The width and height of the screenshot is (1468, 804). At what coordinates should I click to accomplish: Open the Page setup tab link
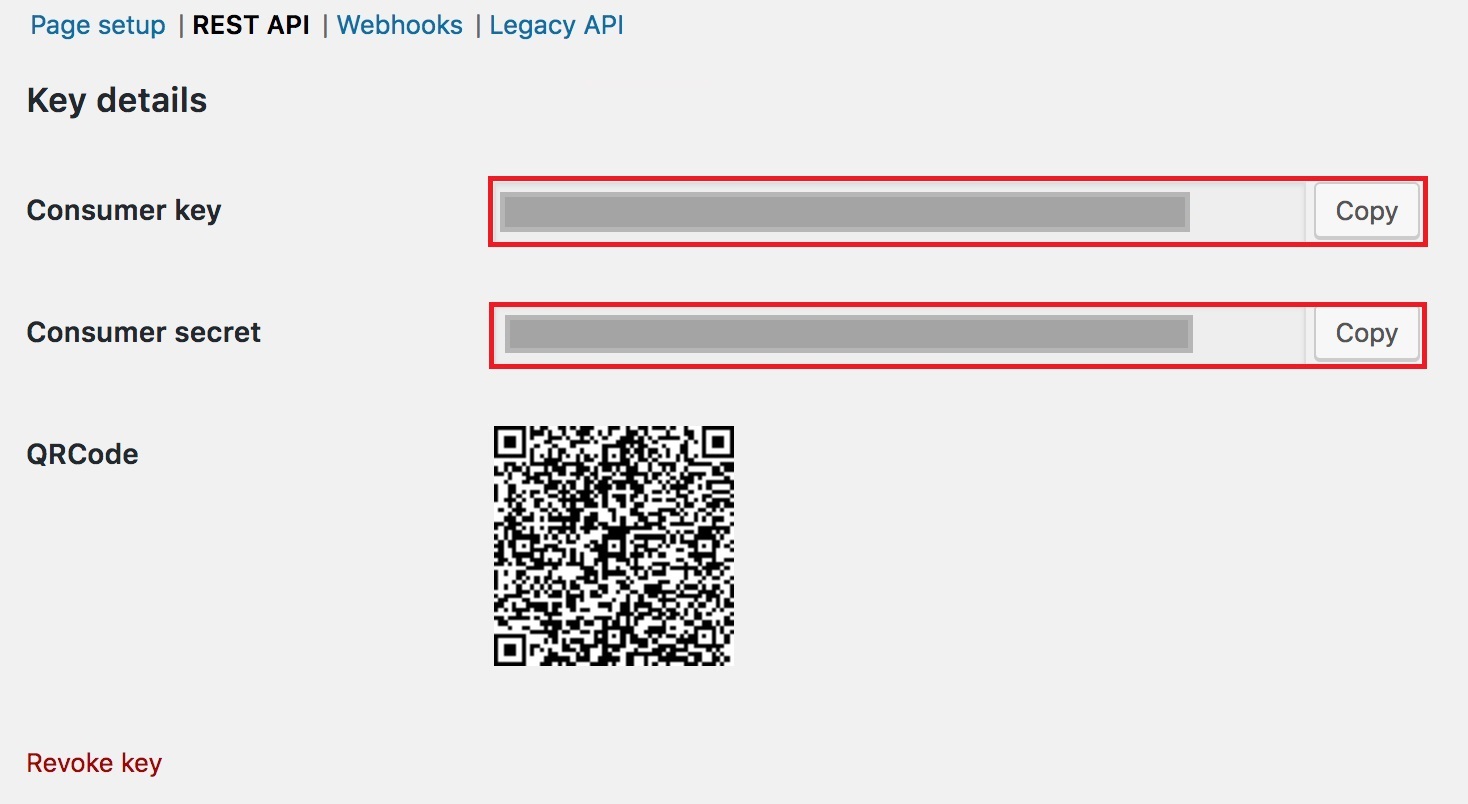pyautogui.click(x=98, y=25)
